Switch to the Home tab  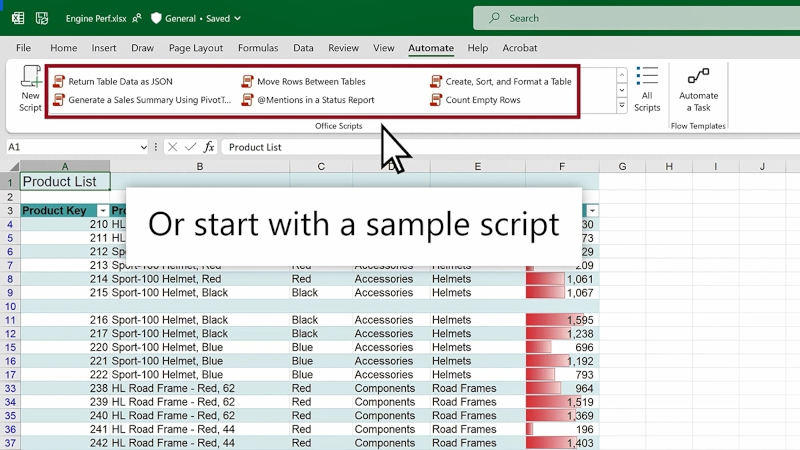click(x=64, y=48)
